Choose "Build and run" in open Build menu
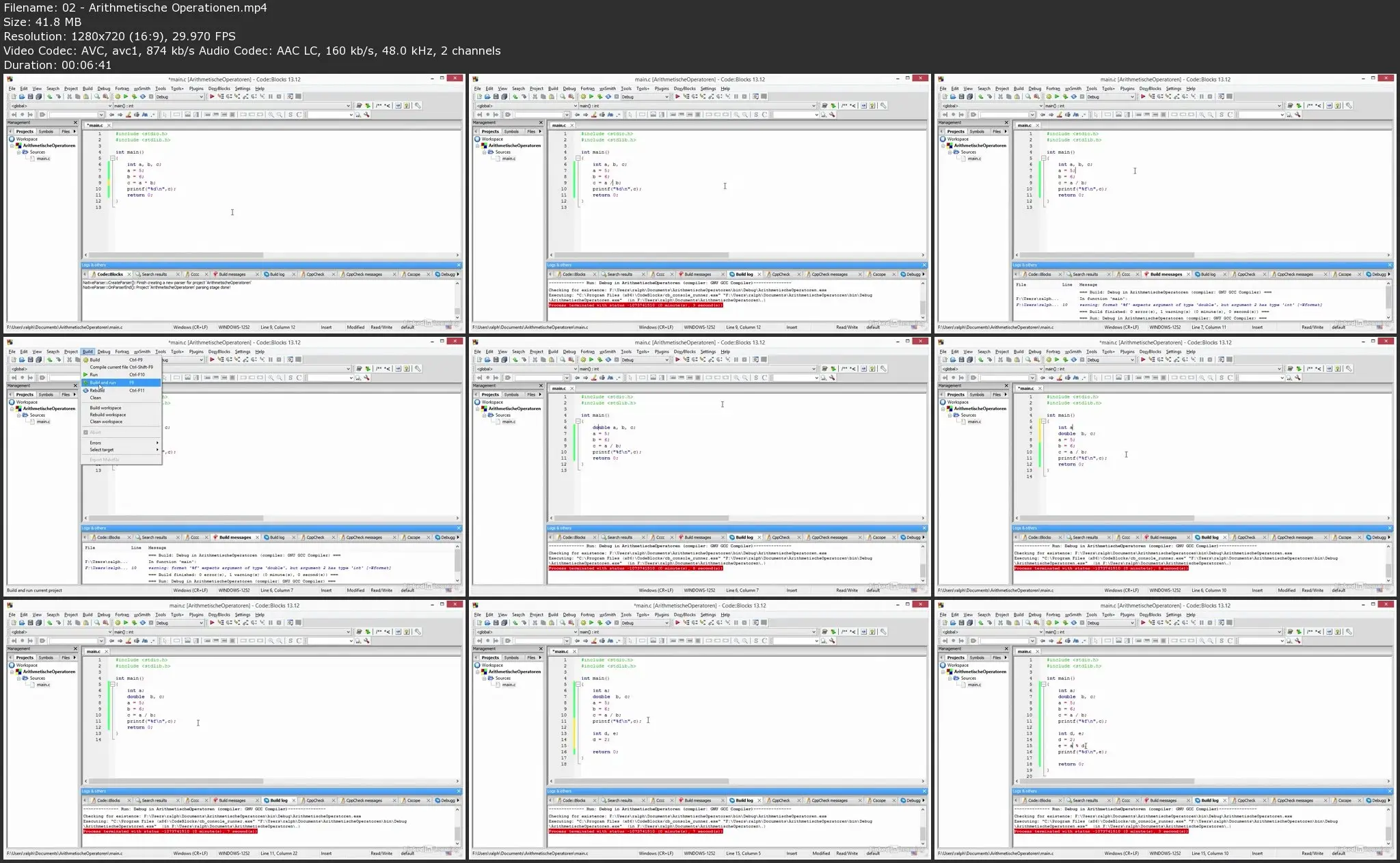Image resolution: width=1400 pixels, height=863 pixels. pos(104,383)
